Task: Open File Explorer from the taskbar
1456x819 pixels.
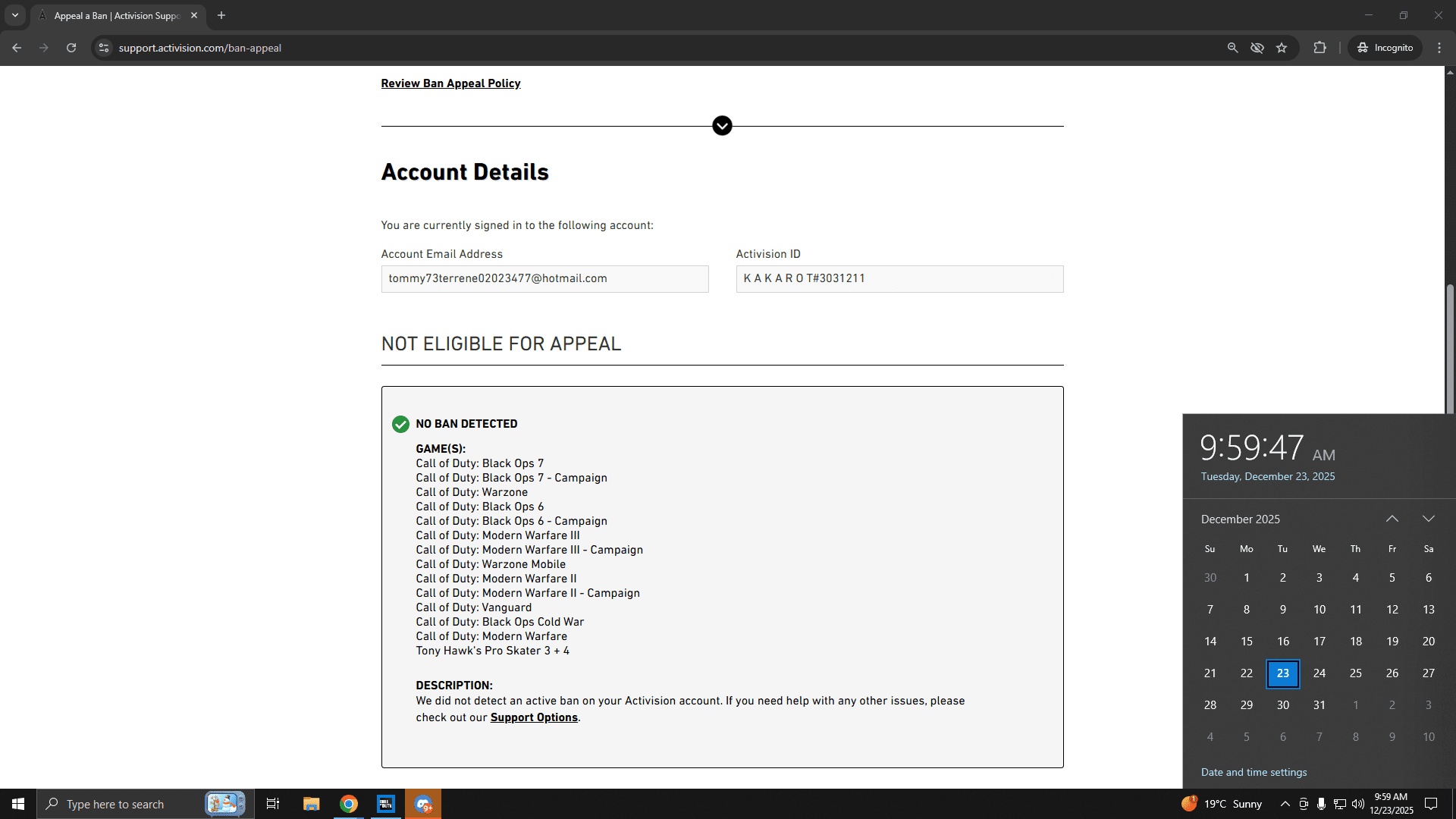Action: pos(311,804)
